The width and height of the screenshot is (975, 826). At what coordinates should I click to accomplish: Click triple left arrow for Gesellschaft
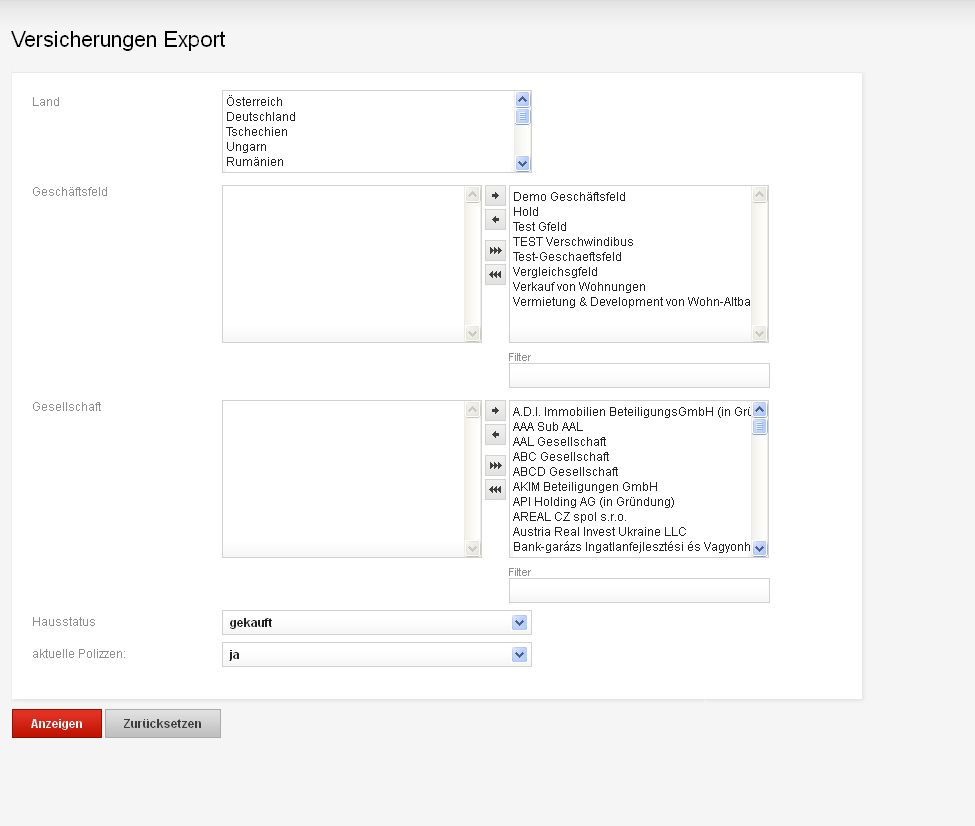click(x=495, y=489)
